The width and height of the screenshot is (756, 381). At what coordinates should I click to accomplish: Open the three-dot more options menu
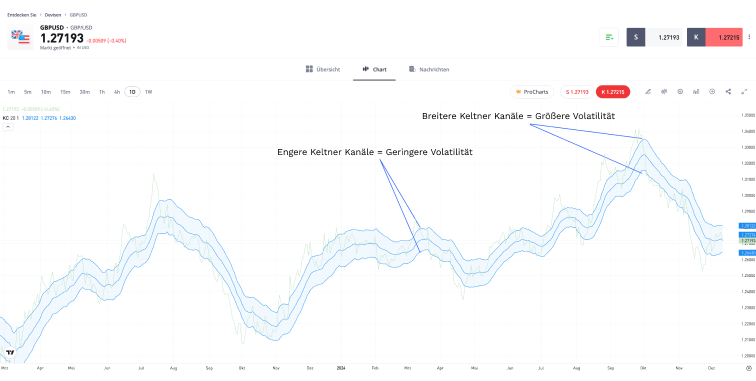tap(749, 37)
